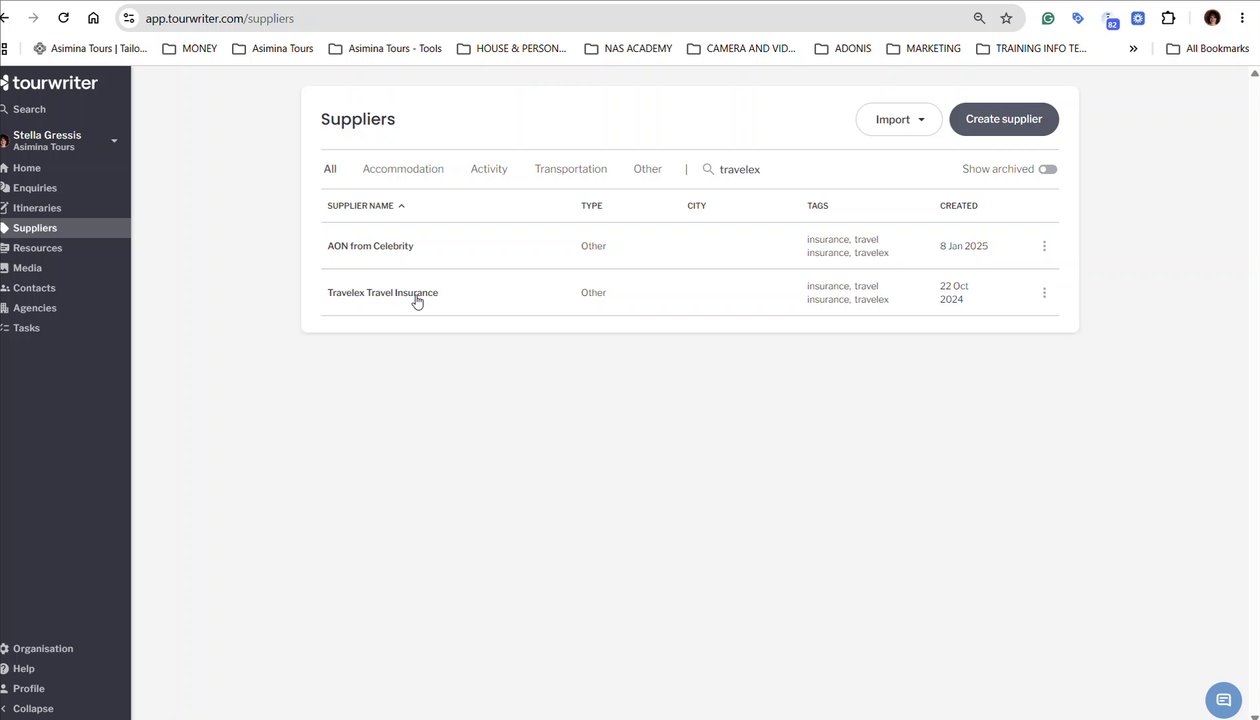Go to Enquiries in sidebar

click(x=34, y=188)
